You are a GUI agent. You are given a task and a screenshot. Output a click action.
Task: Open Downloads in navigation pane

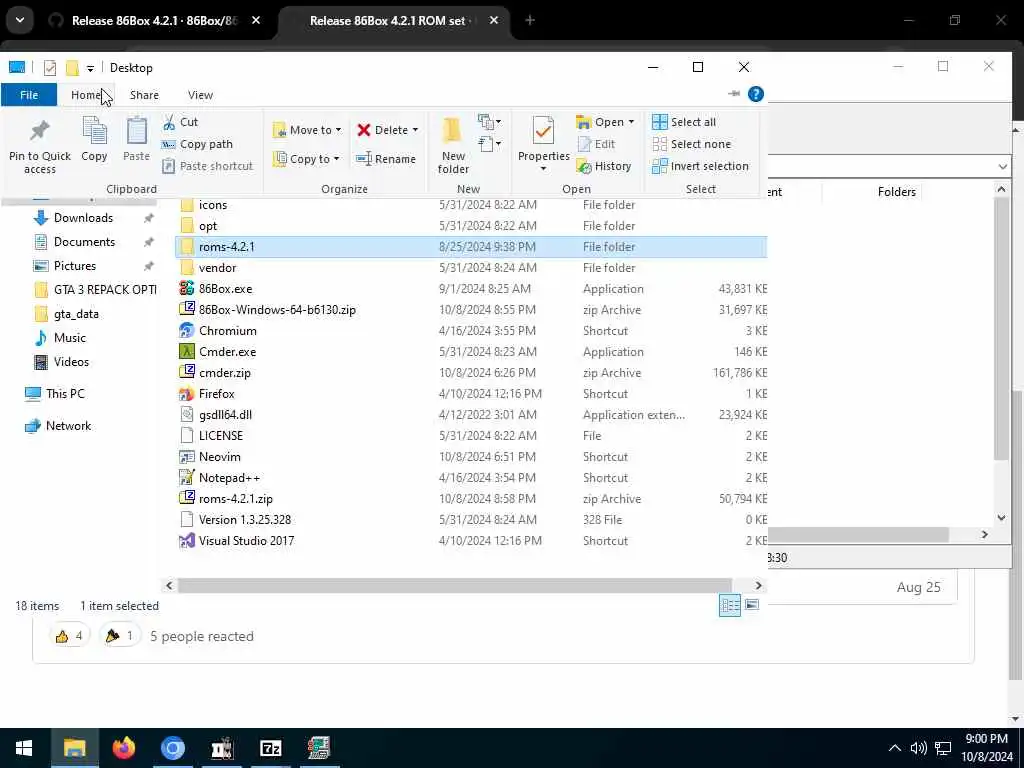(x=83, y=218)
